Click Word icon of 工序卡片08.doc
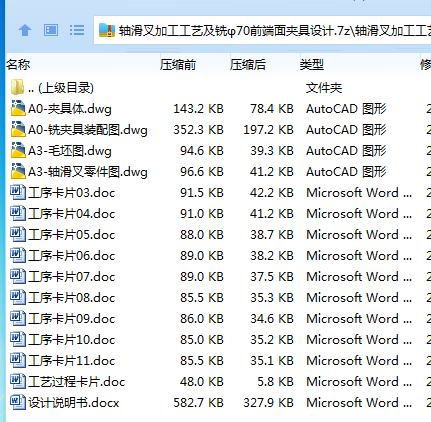 tap(18, 297)
